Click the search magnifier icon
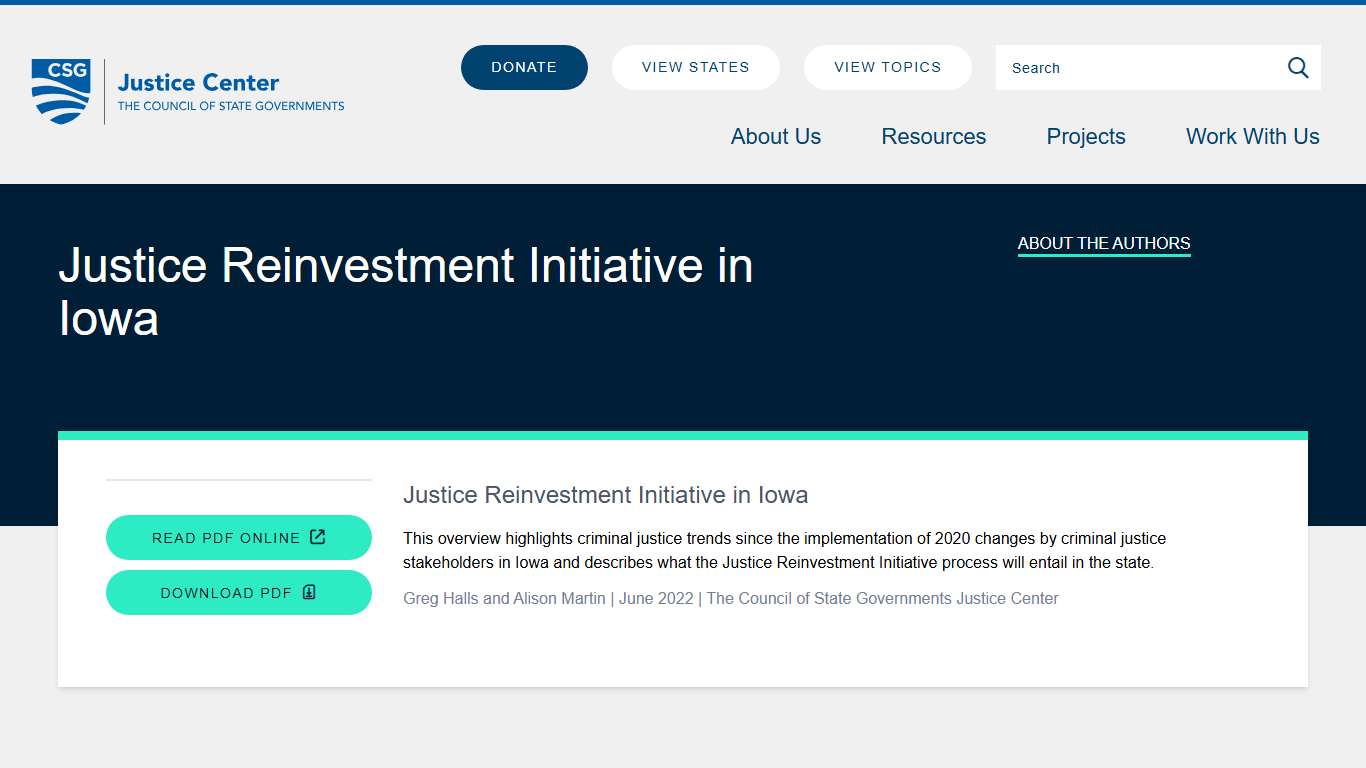This screenshot has height=768, width=1366. [x=1297, y=67]
